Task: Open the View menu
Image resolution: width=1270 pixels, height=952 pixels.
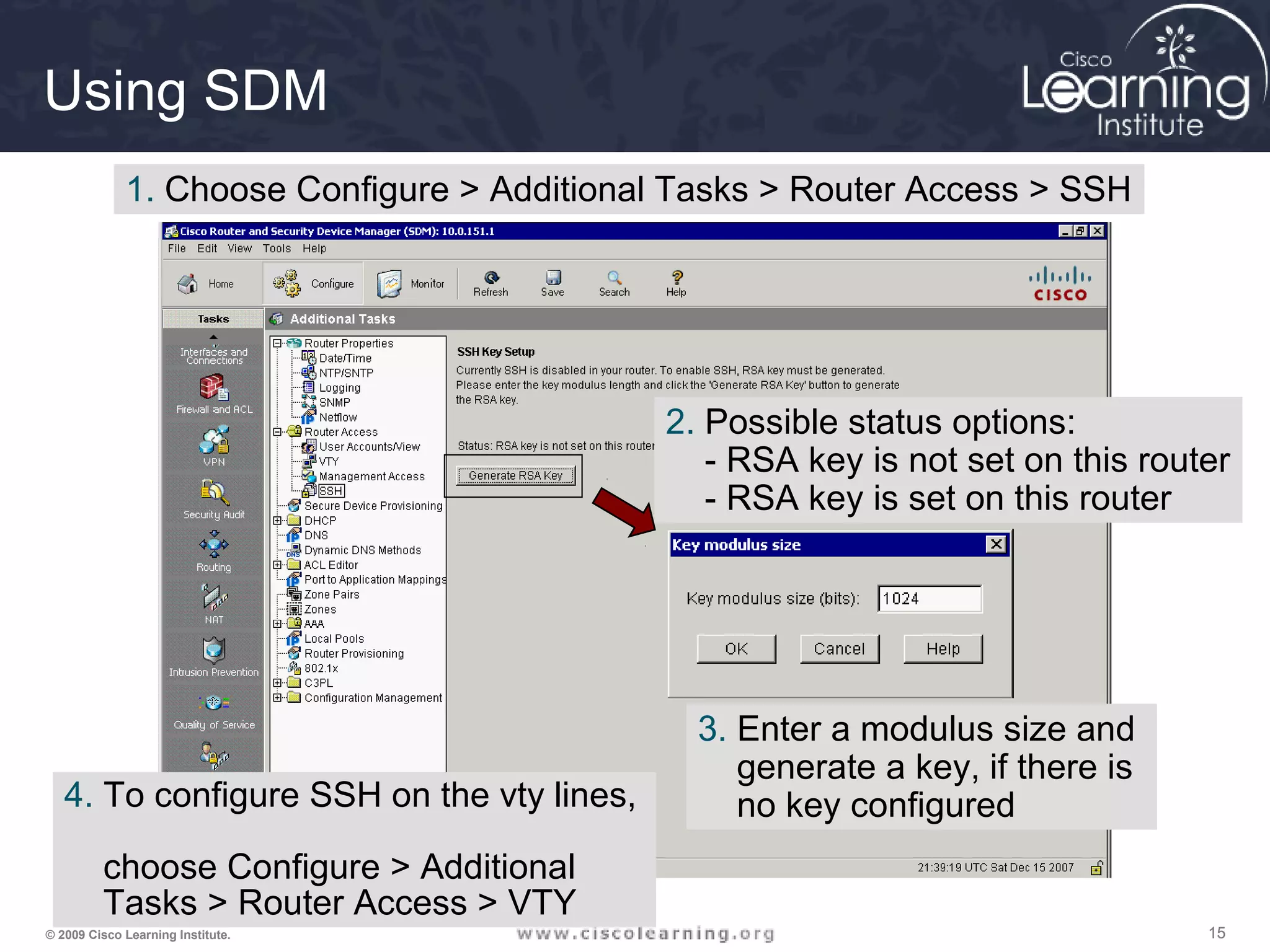Action: pyautogui.click(x=239, y=249)
